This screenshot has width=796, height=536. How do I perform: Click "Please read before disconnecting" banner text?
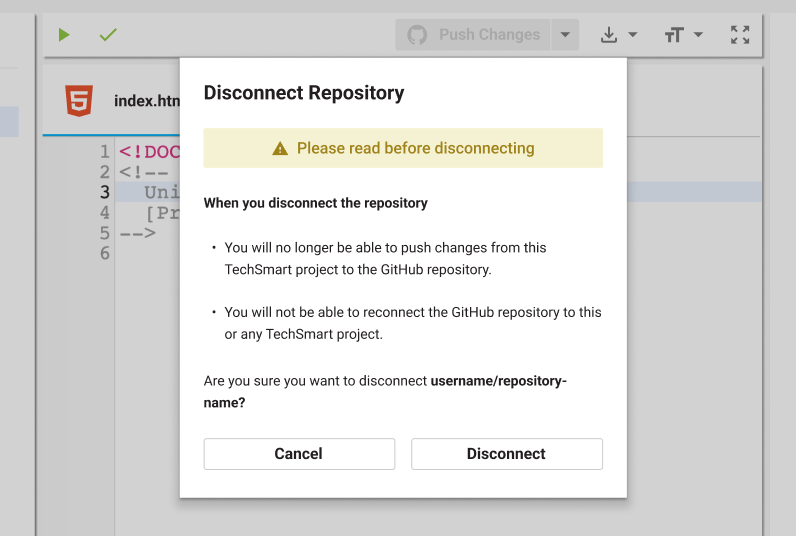click(x=415, y=148)
